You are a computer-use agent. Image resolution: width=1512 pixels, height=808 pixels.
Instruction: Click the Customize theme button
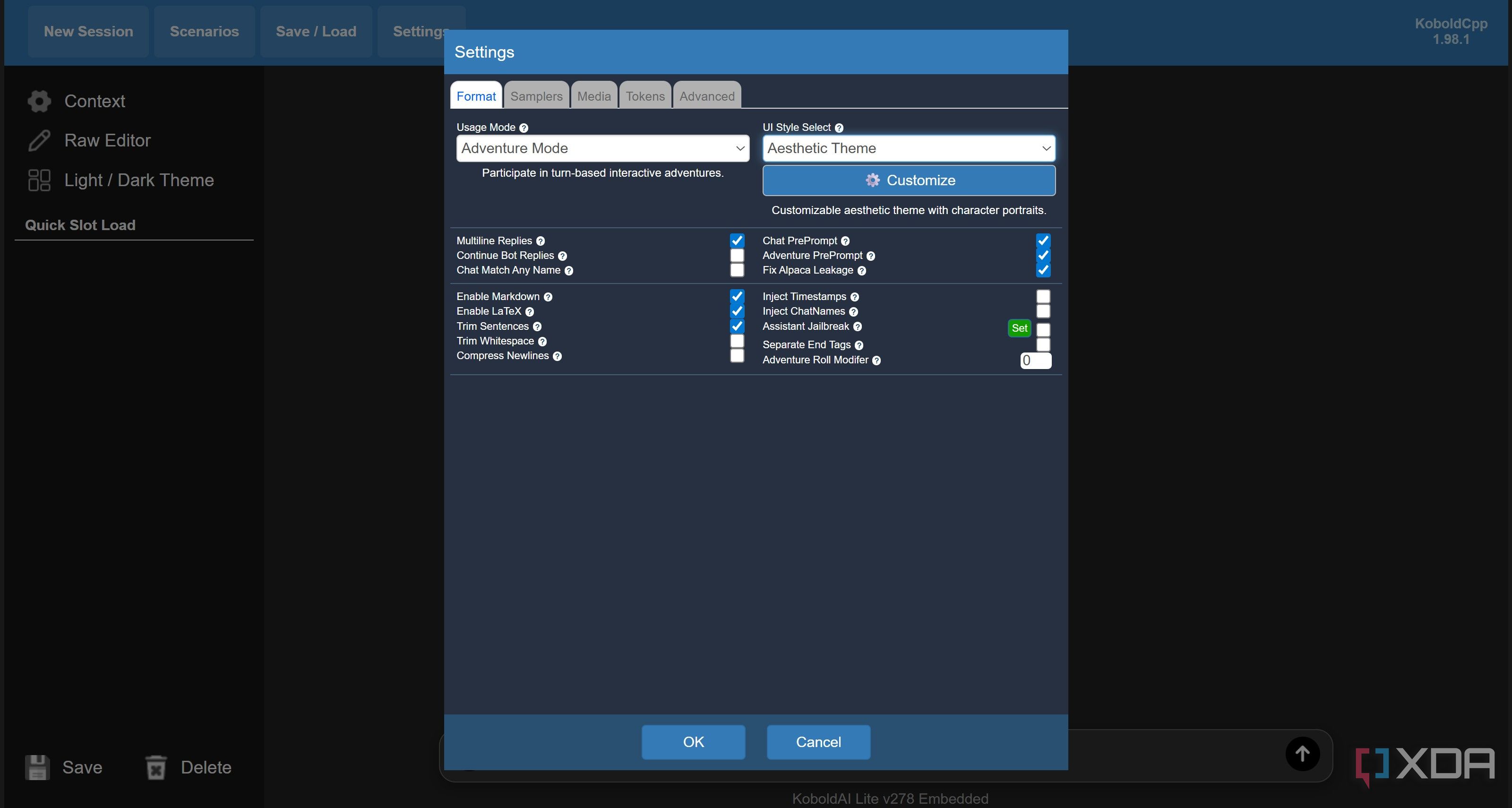point(908,180)
